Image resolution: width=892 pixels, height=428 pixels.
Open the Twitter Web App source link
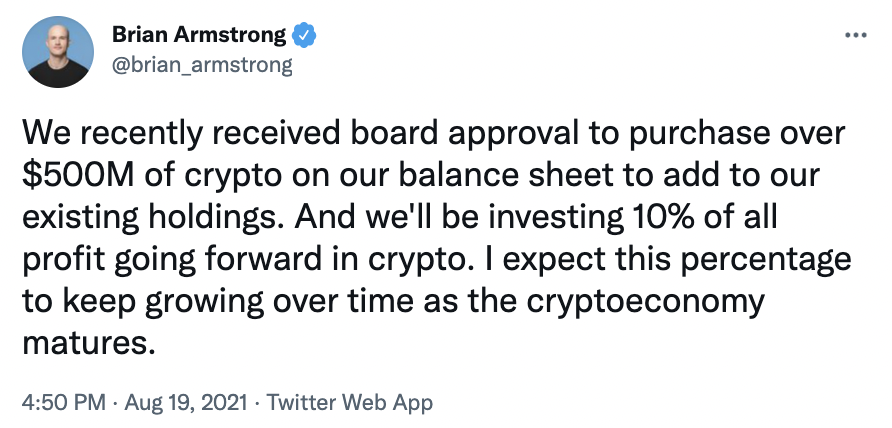point(350,403)
